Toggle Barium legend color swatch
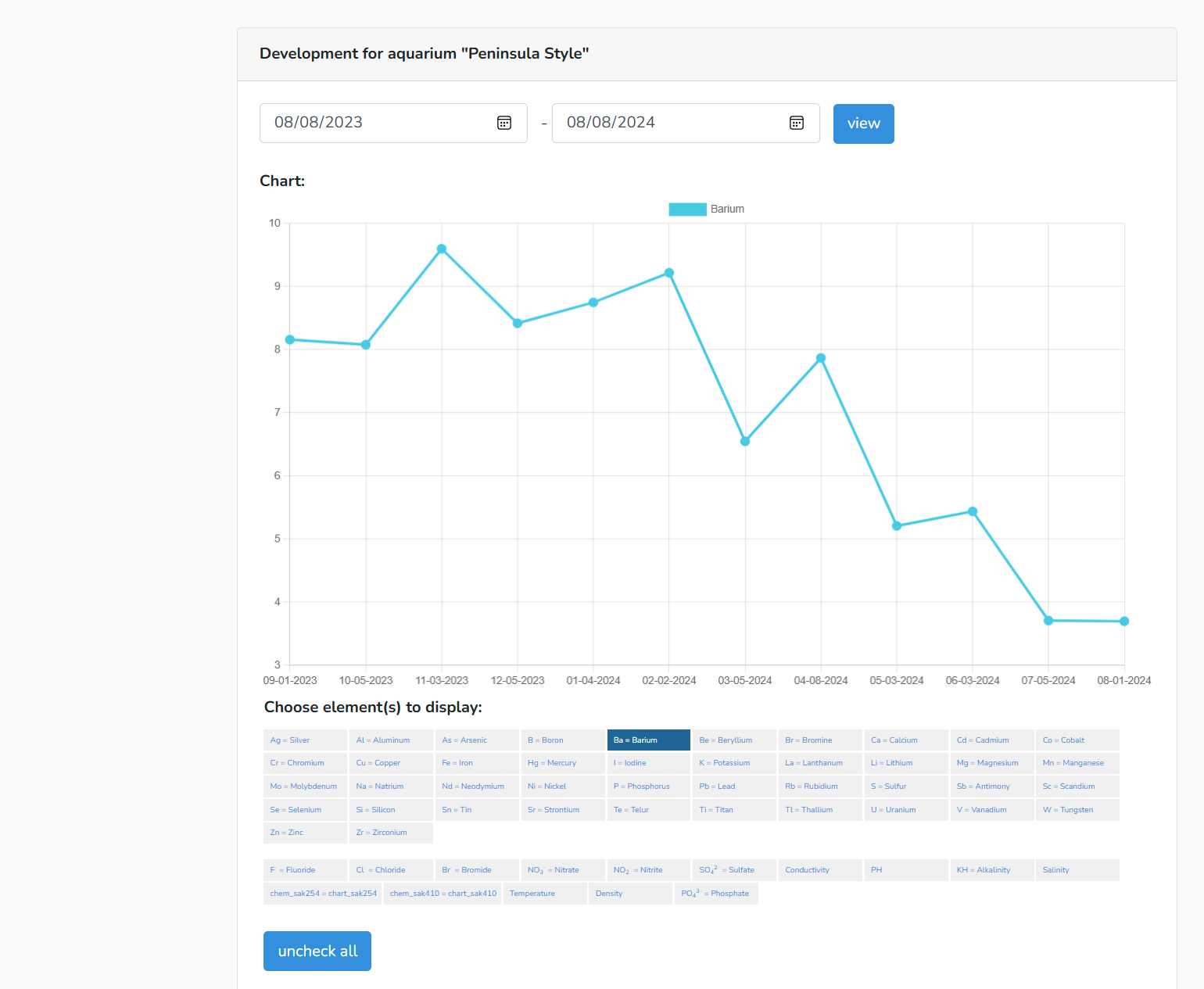 point(687,210)
